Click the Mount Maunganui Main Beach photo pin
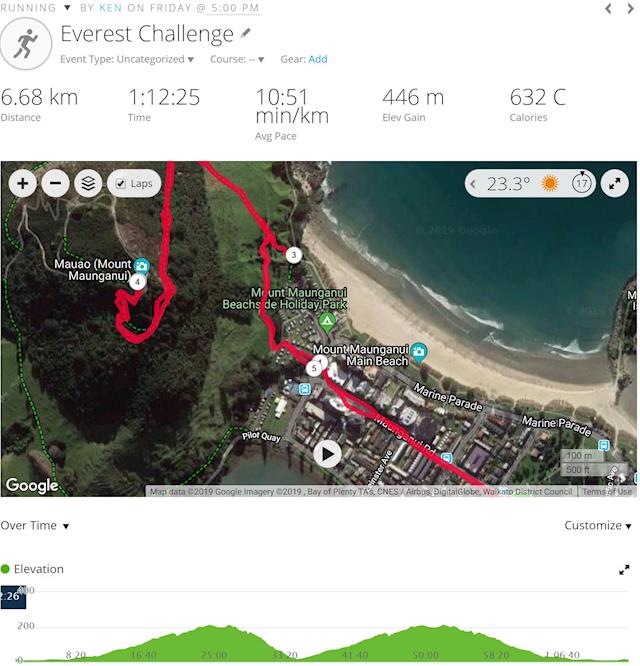 [419, 353]
